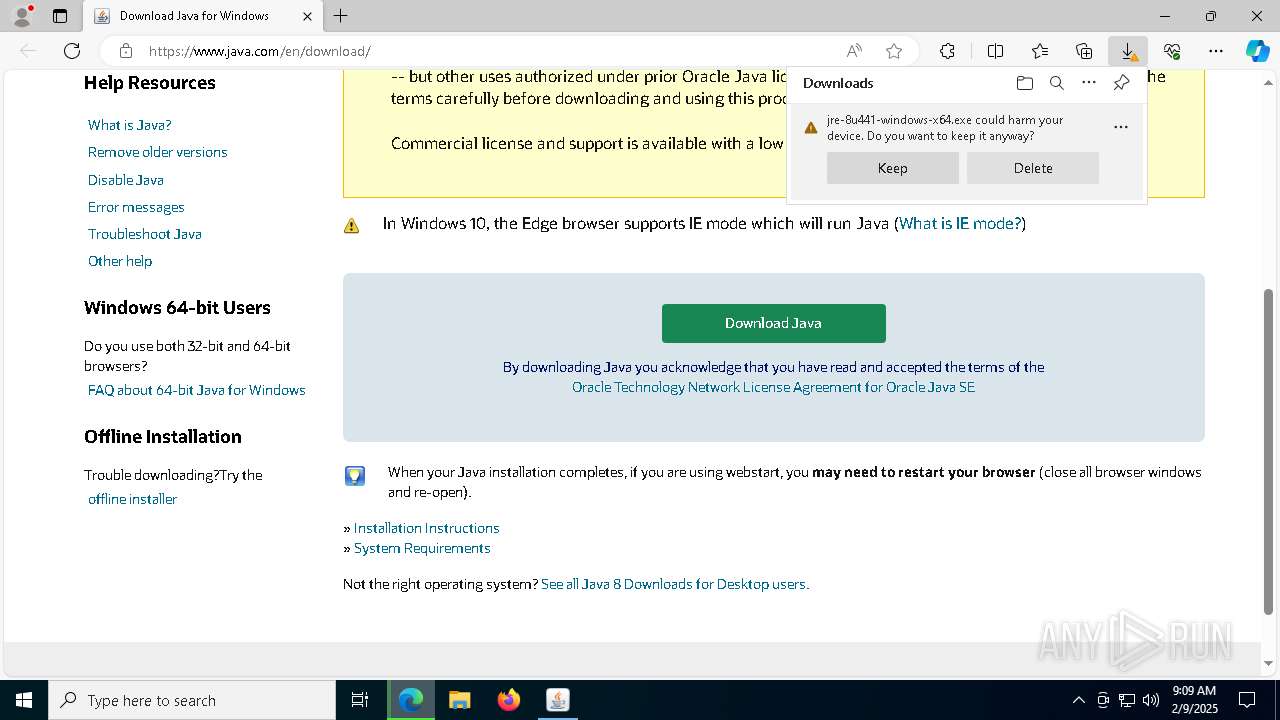Open FAQ about 64-bit Java for Windows

coord(197,390)
